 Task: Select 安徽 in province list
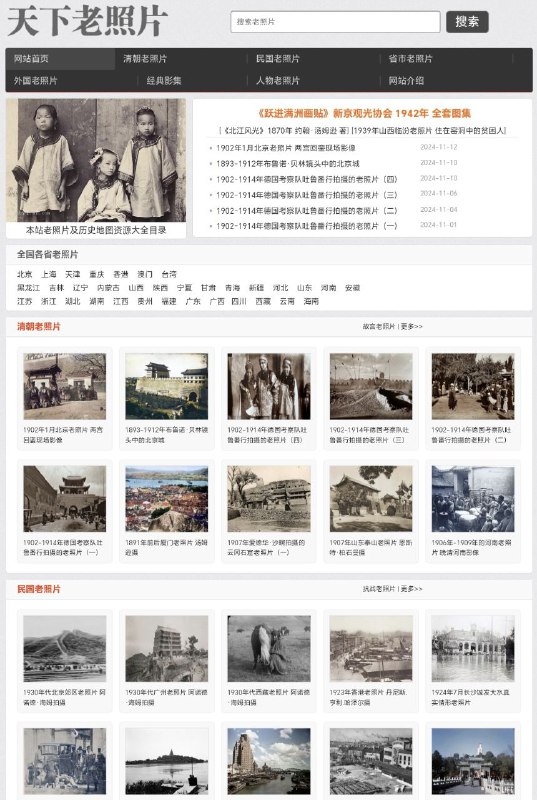click(x=352, y=288)
